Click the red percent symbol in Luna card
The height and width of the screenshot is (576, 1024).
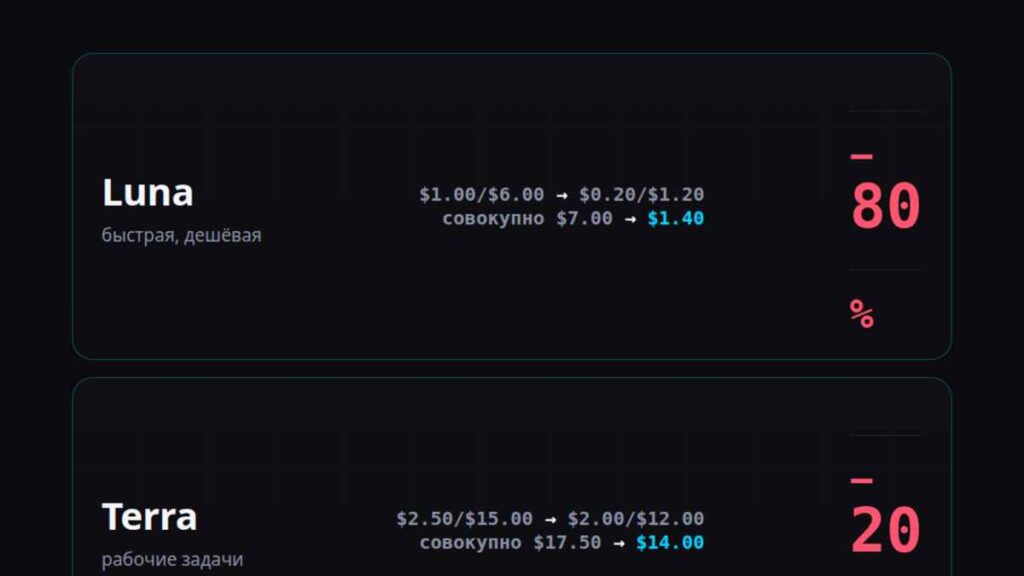click(x=862, y=314)
